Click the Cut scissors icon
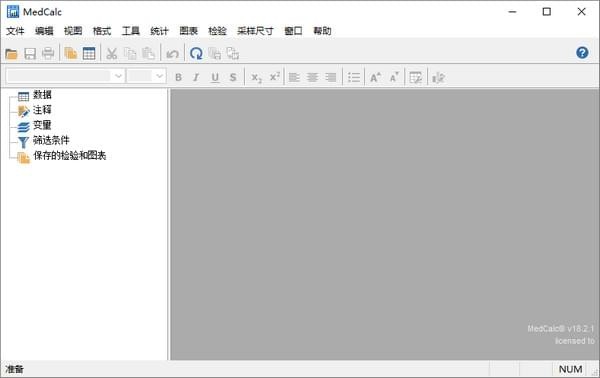Screen dimensions: 600x378 [x=111, y=54]
